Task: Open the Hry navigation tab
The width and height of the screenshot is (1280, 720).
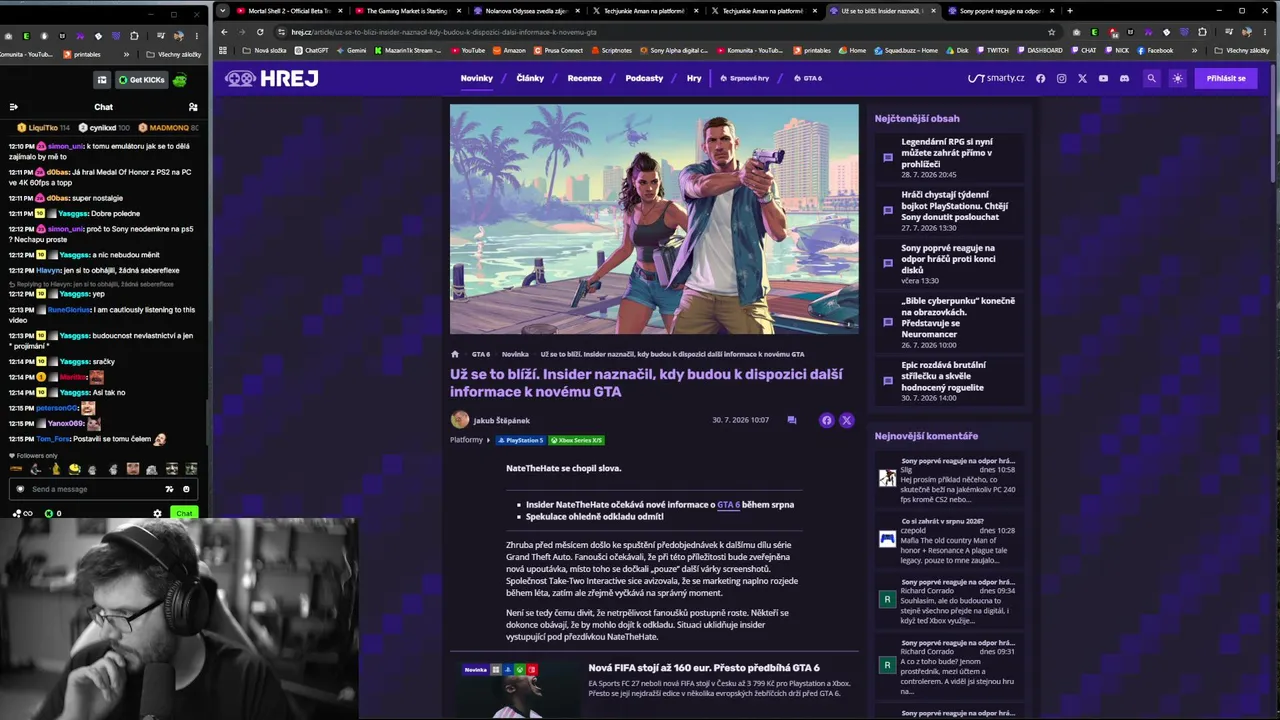Action: tap(694, 78)
